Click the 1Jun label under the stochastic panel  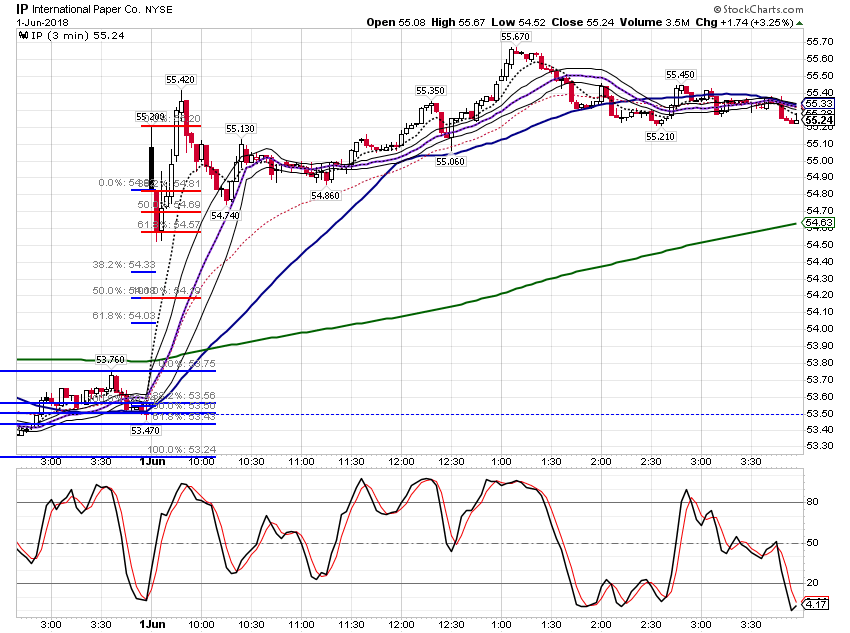point(152,624)
